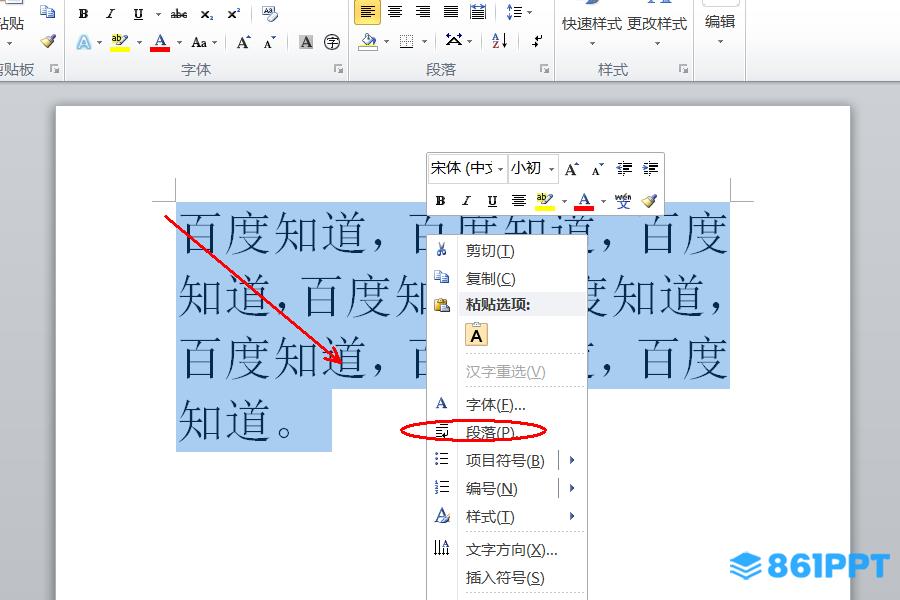Shrink the font size using the ribbon
The height and width of the screenshot is (600, 900).
[x=269, y=42]
